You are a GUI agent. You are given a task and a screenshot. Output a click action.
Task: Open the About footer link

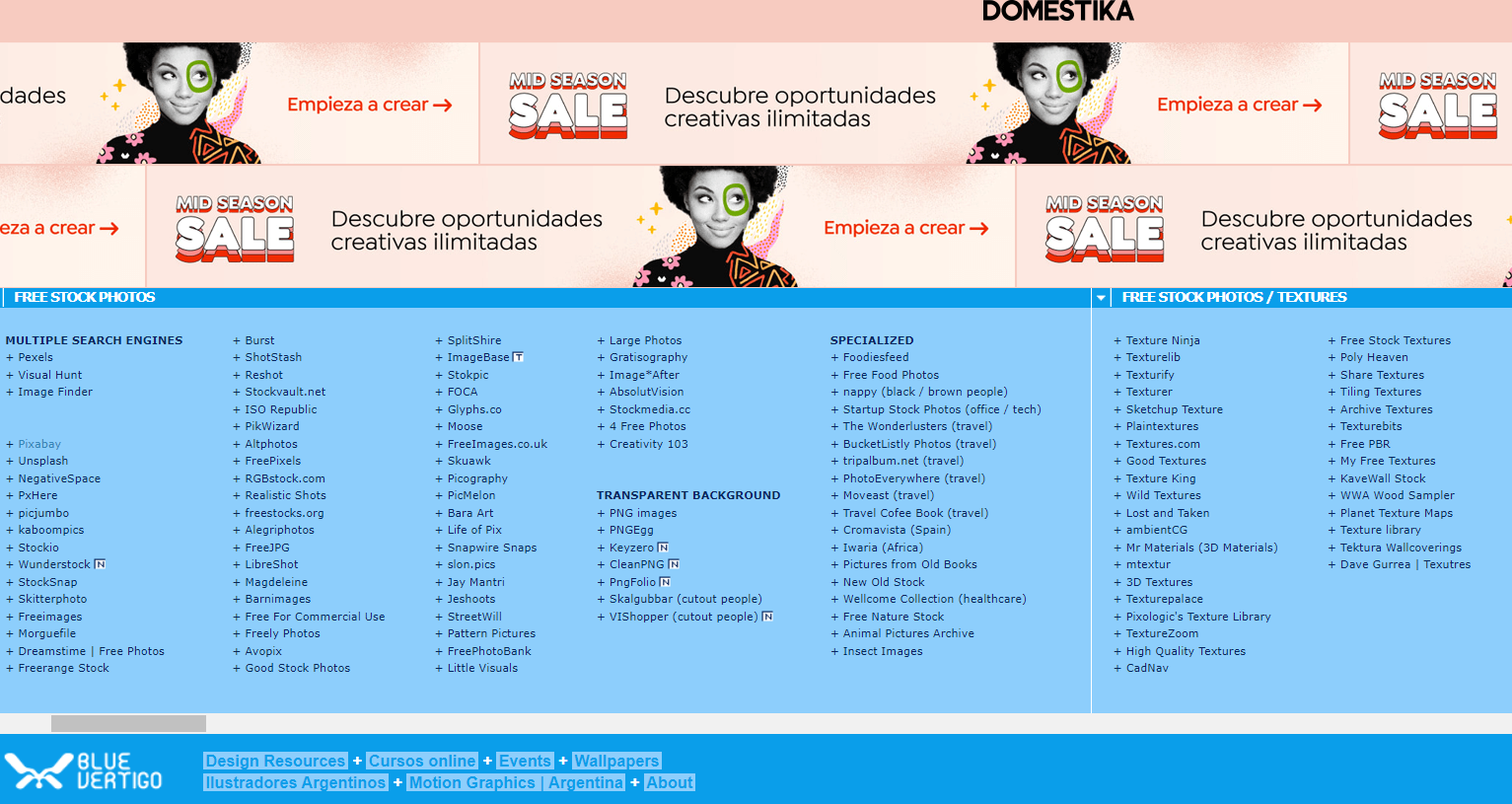(x=670, y=782)
